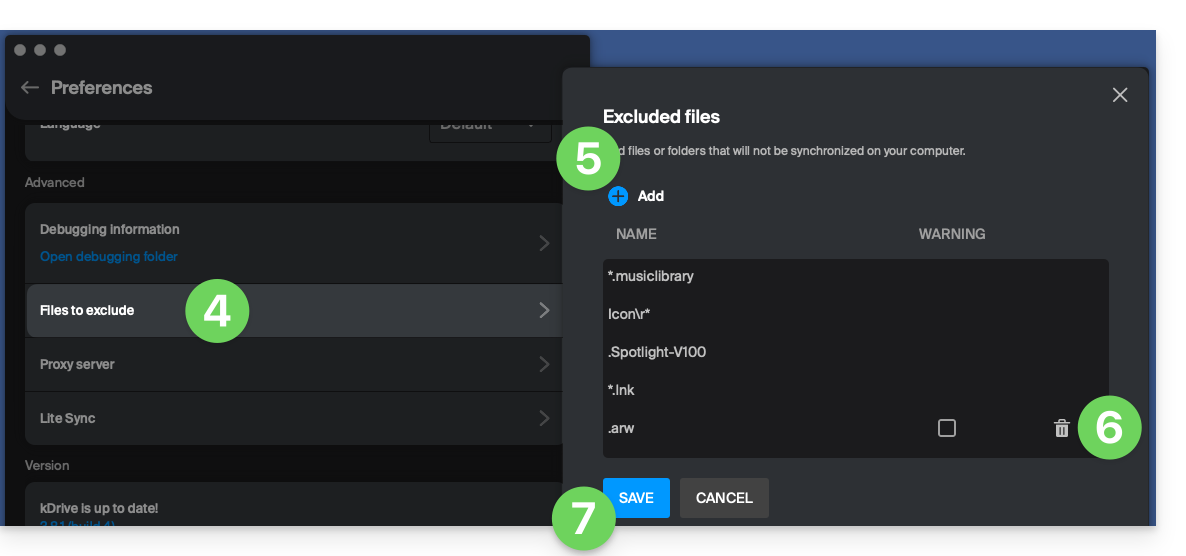1186x556 pixels.
Task: Delete the .arw entry with trash icon
Action: coord(1061,428)
